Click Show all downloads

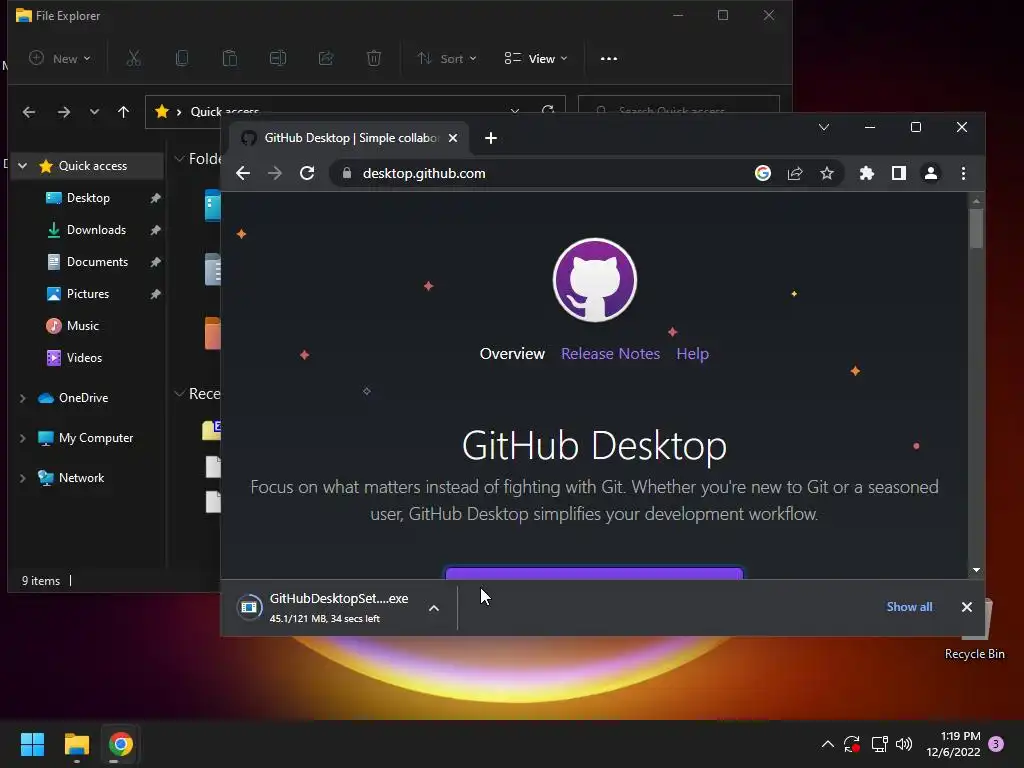coord(909,607)
